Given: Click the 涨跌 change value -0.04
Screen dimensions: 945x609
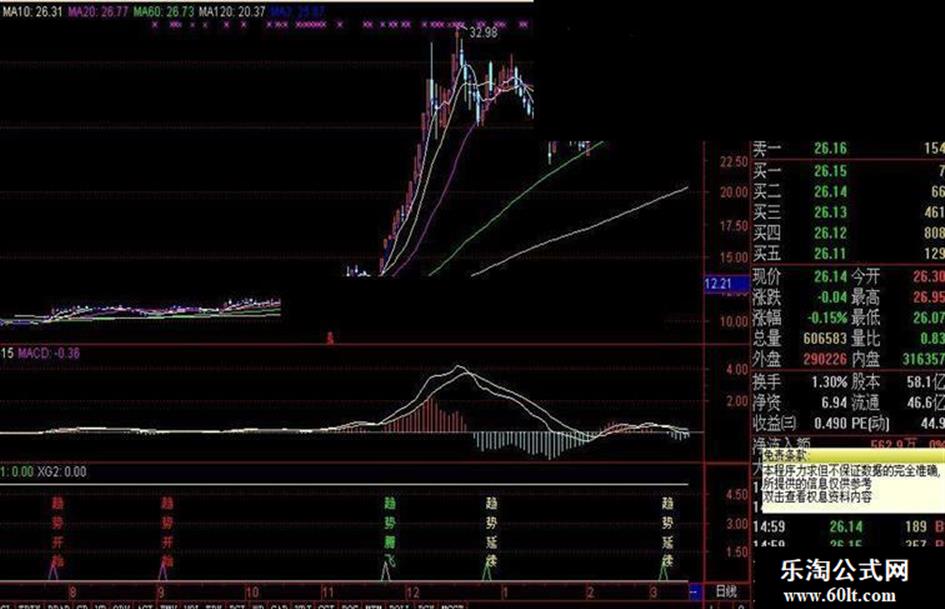Looking at the screenshot, I should click(x=832, y=297).
